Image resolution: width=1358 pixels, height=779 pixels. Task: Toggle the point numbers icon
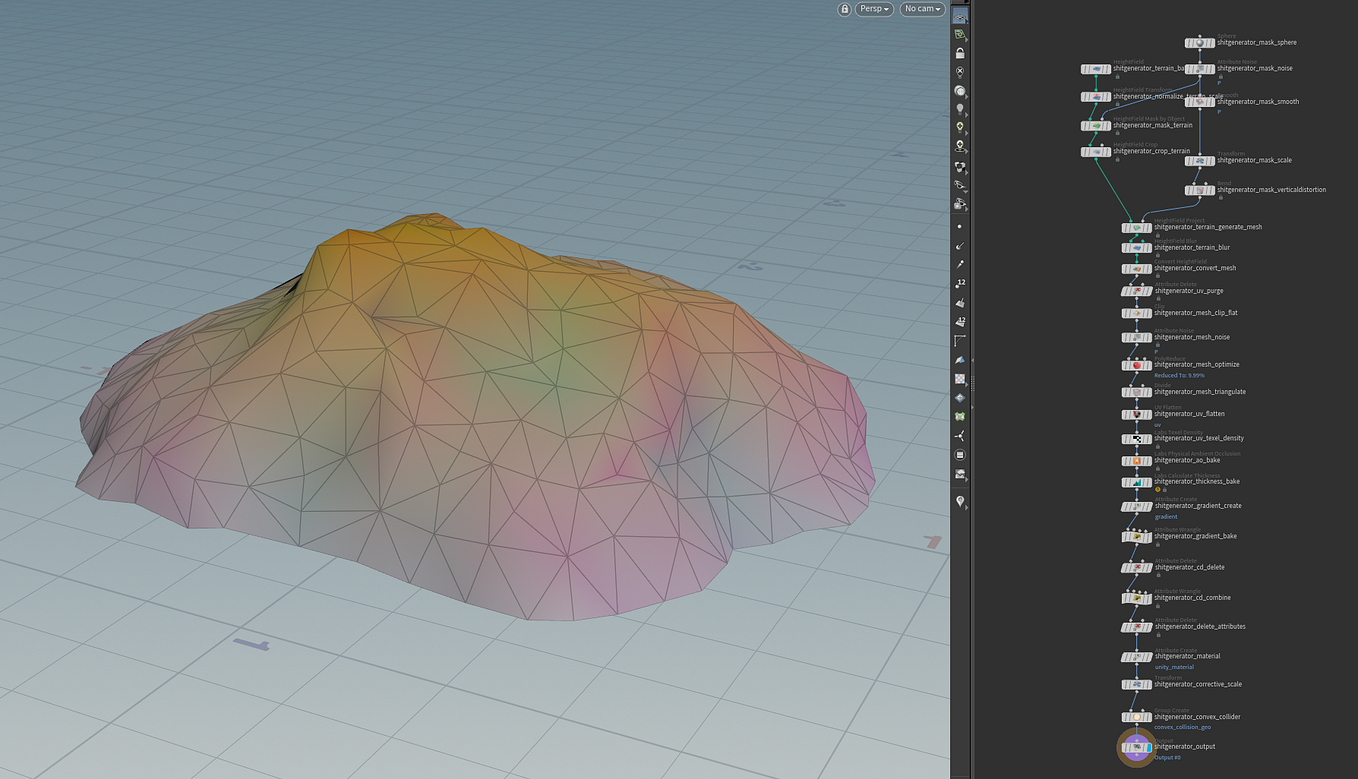point(960,284)
